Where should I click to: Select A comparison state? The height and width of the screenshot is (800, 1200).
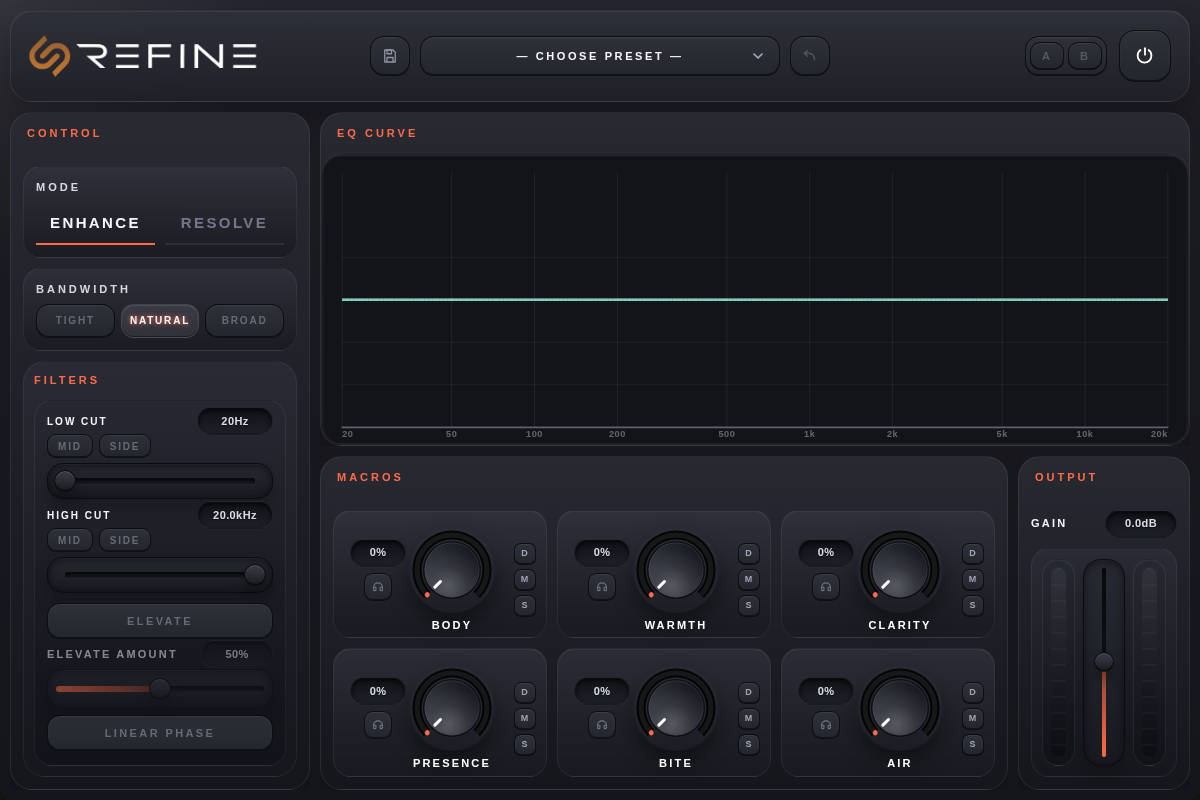click(x=1046, y=56)
